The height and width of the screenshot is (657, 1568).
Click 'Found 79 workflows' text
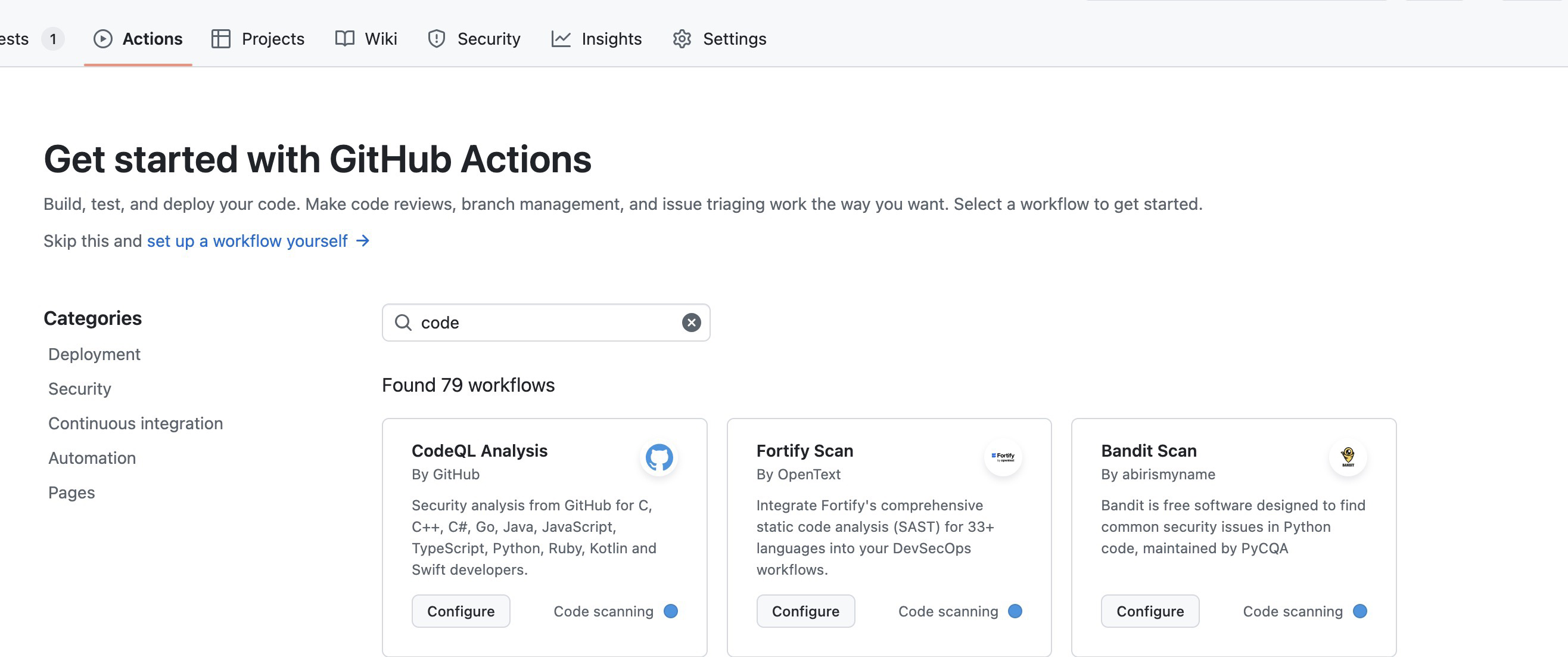[468, 385]
